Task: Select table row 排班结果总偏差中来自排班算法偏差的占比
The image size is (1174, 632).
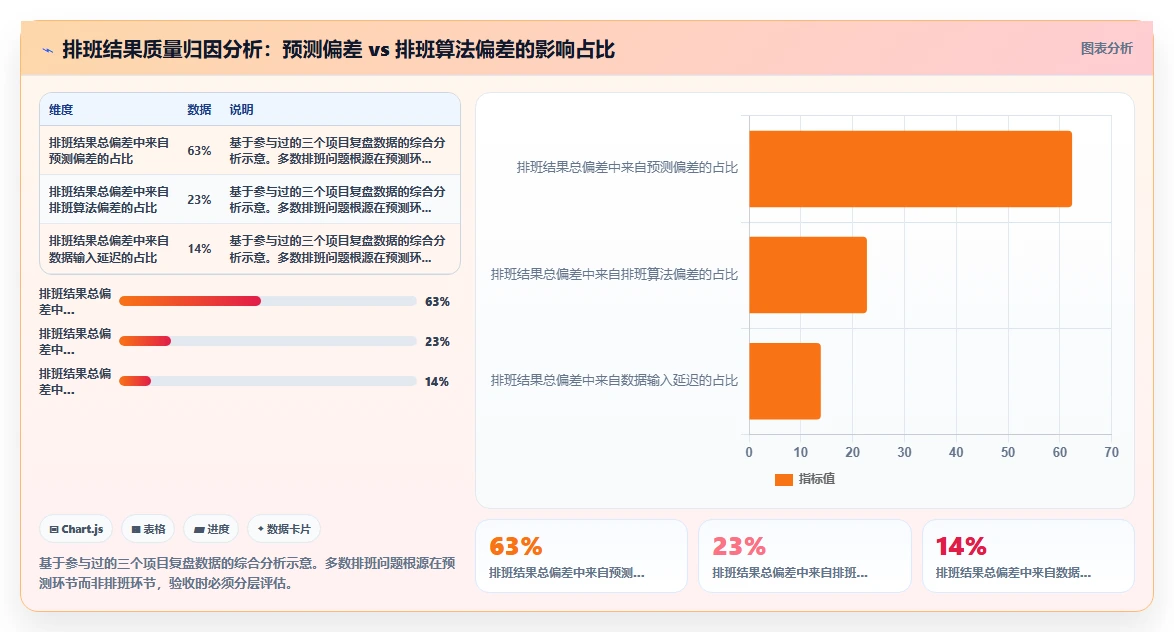Action: (250, 199)
